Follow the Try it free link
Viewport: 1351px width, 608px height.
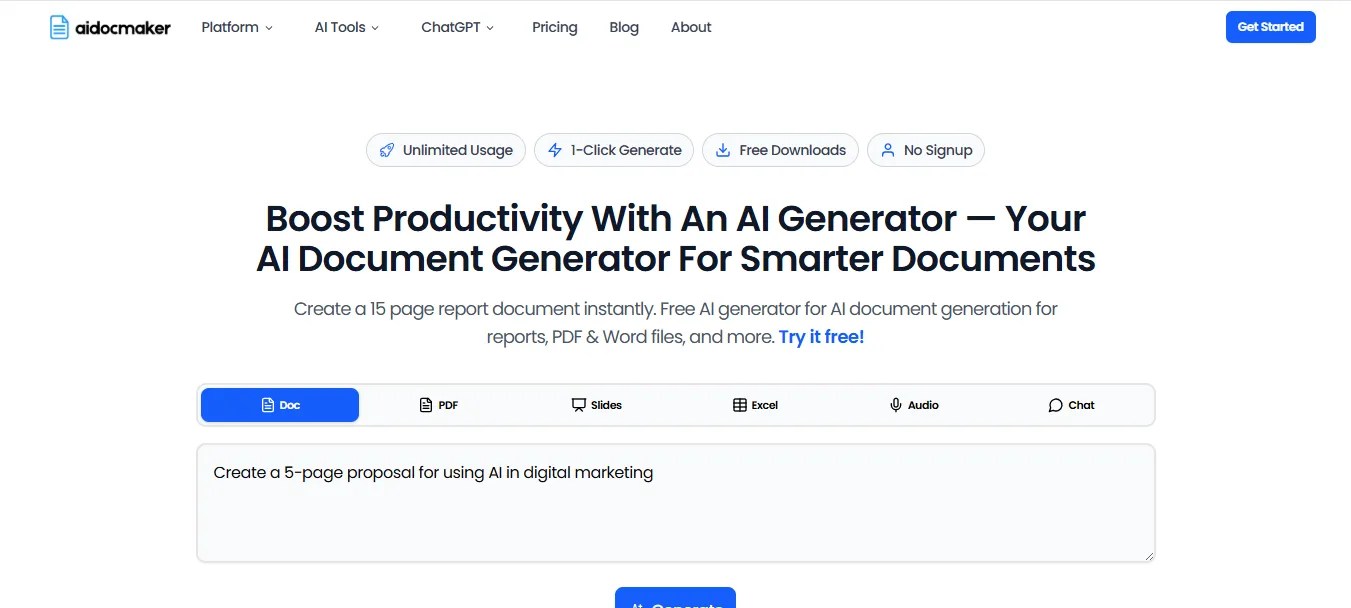pyautogui.click(x=821, y=337)
